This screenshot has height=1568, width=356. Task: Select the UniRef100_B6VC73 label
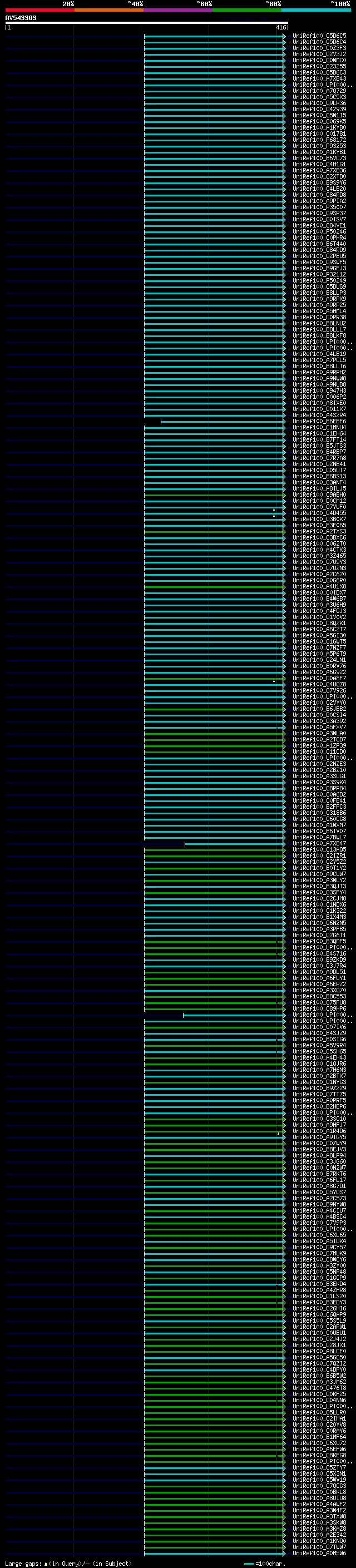point(319,159)
